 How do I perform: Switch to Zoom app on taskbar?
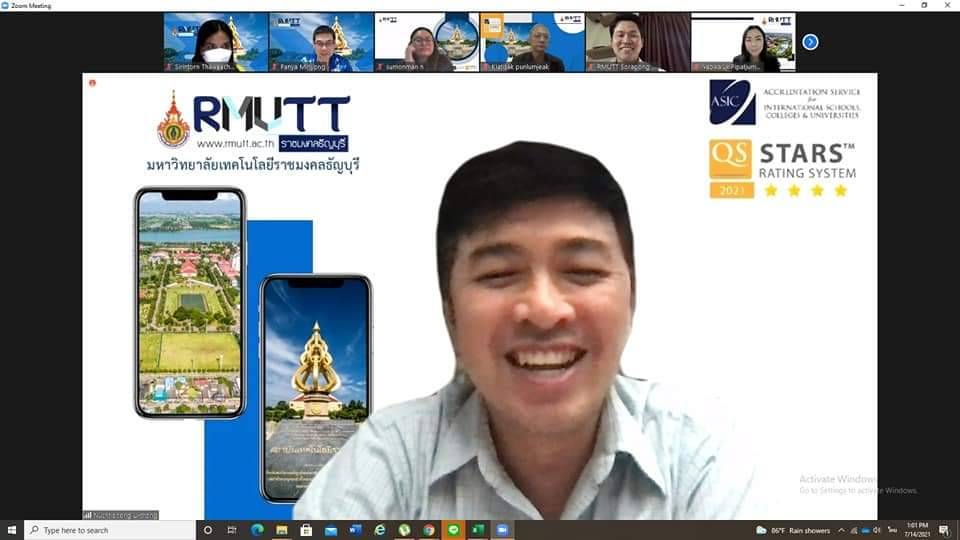coord(502,530)
